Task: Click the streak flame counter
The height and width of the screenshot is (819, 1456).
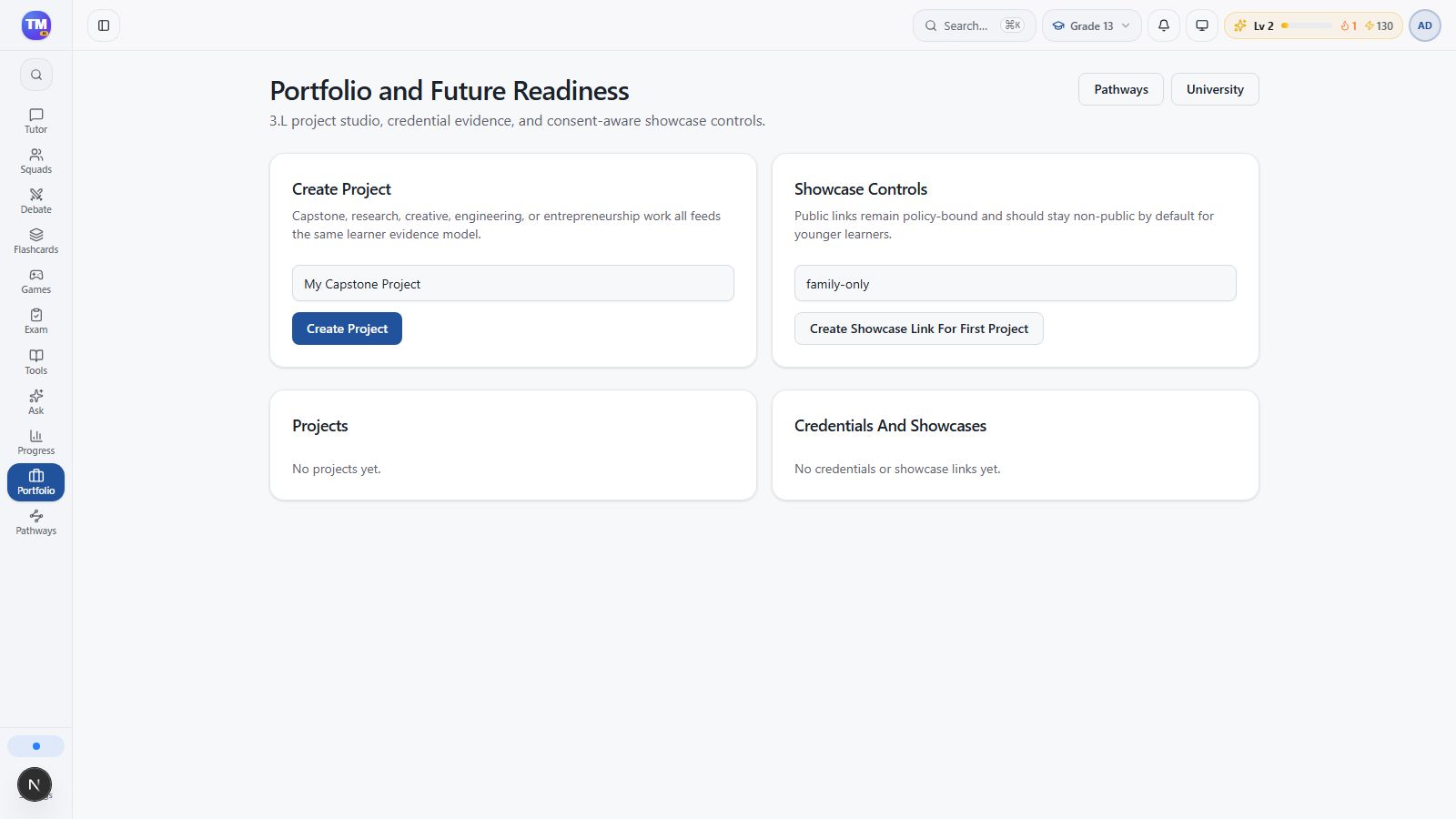Action: [1349, 25]
